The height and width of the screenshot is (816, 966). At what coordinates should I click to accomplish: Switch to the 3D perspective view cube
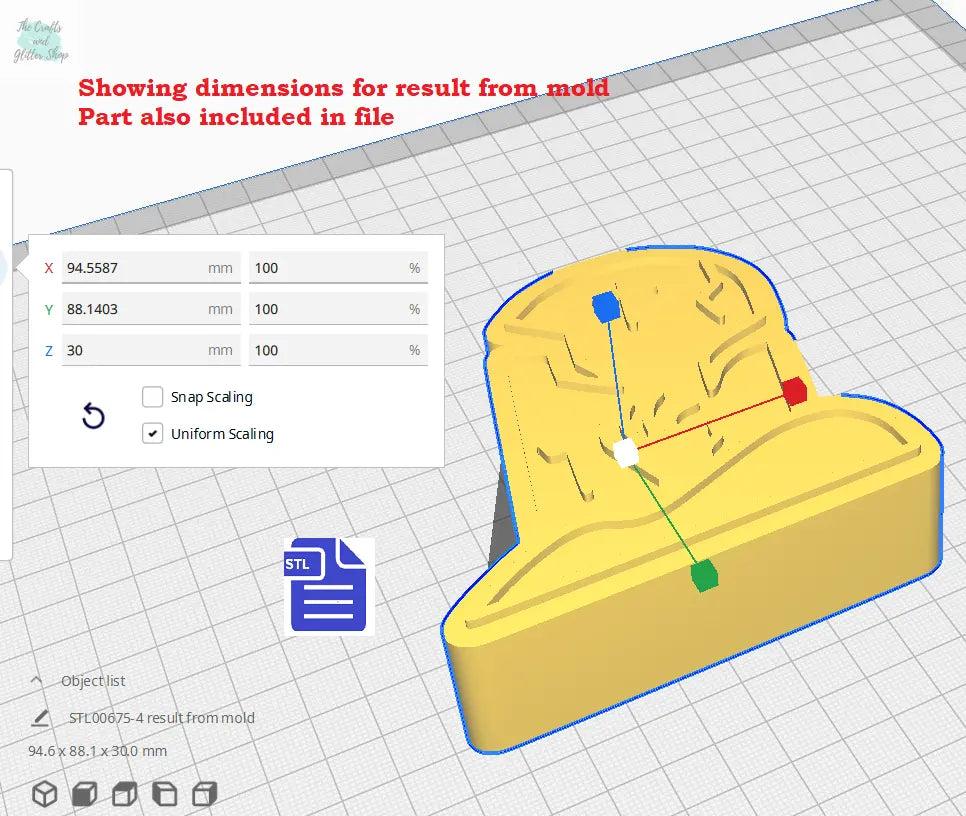(x=45, y=794)
